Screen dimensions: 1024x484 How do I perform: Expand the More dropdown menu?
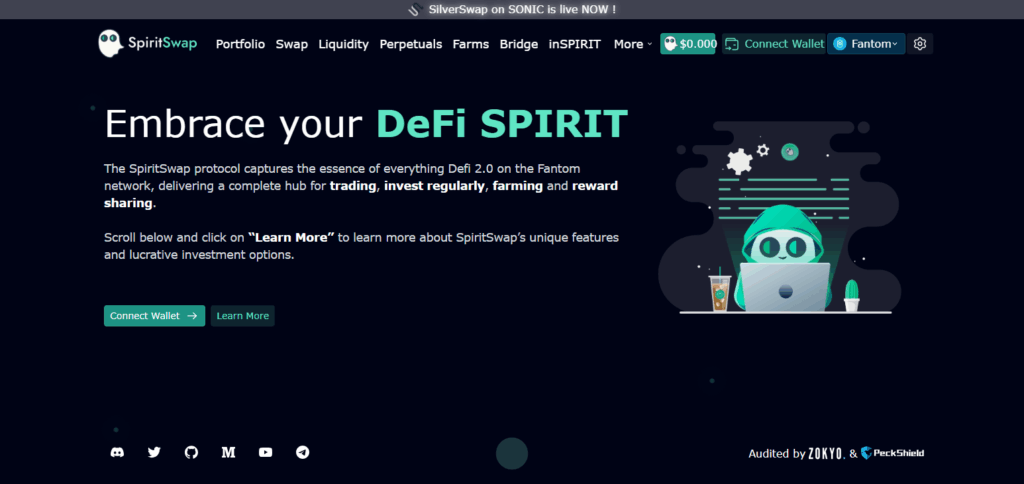(633, 44)
